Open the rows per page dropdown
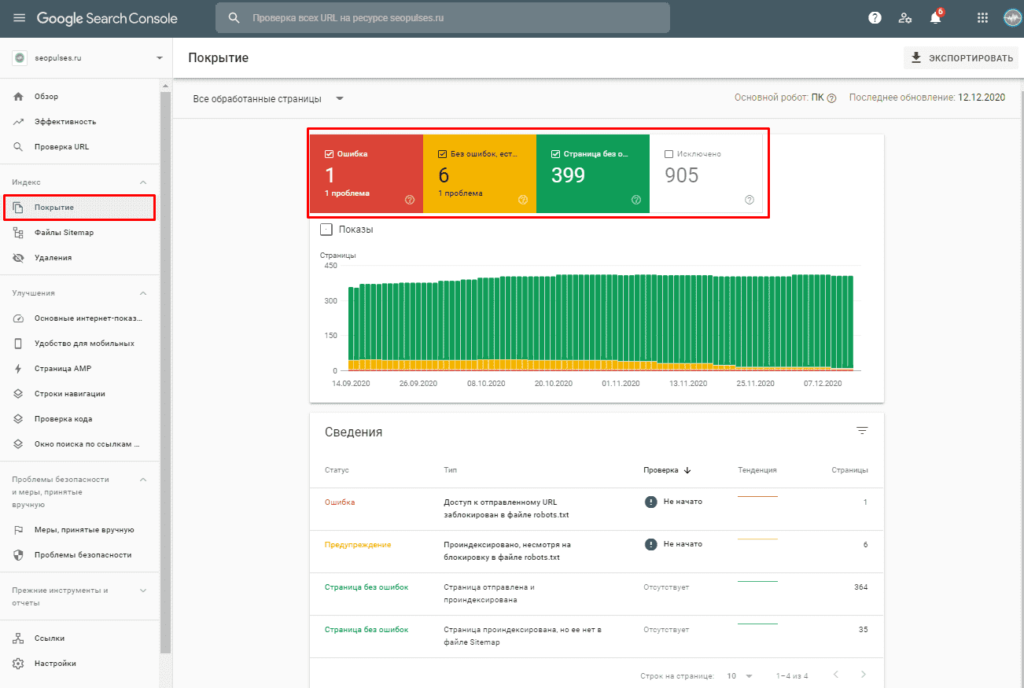The height and width of the screenshot is (688, 1024). click(739, 676)
